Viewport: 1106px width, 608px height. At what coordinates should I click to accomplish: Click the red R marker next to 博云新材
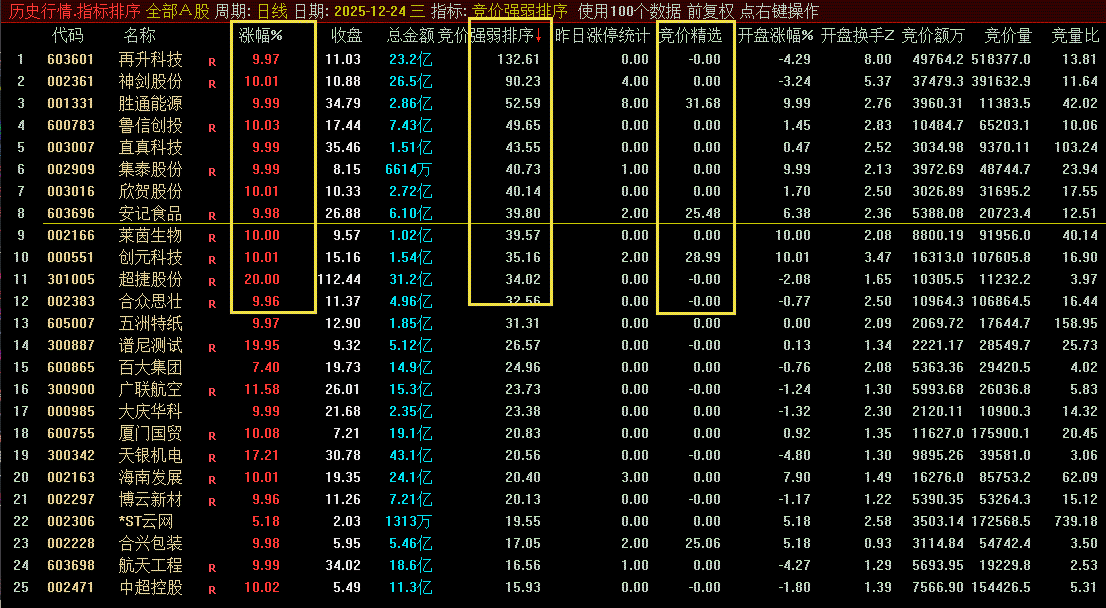click(212, 502)
